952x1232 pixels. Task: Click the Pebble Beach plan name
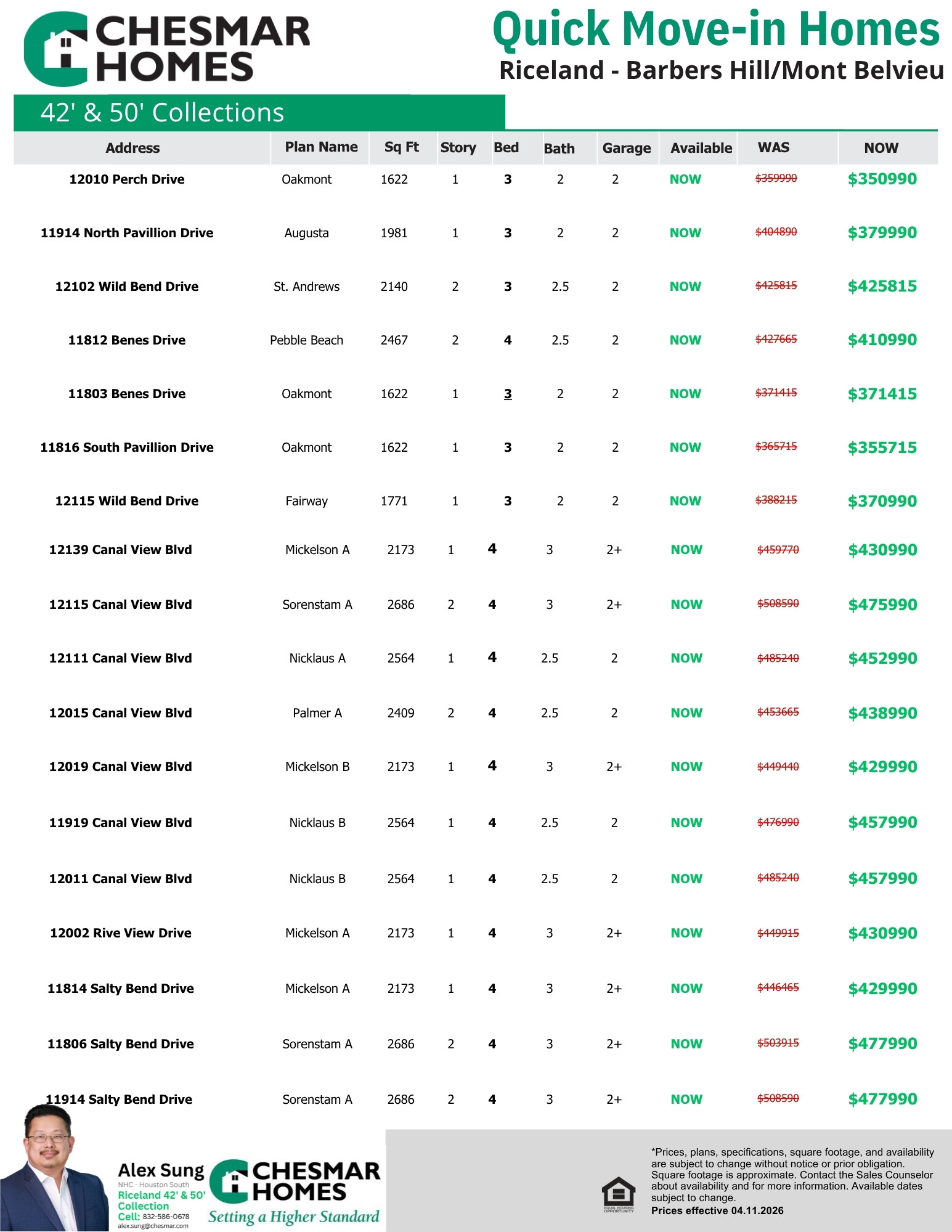[x=306, y=340]
